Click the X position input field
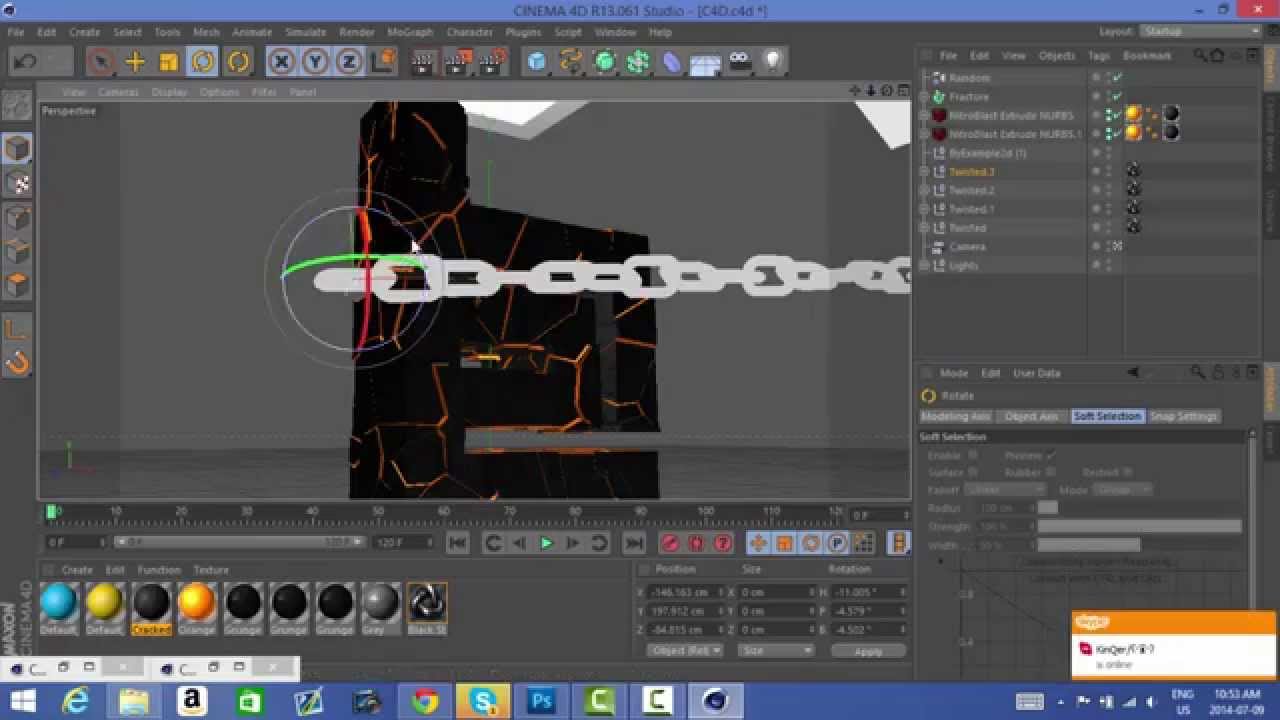The width and height of the screenshot is (1280, 720). point(686,593)
